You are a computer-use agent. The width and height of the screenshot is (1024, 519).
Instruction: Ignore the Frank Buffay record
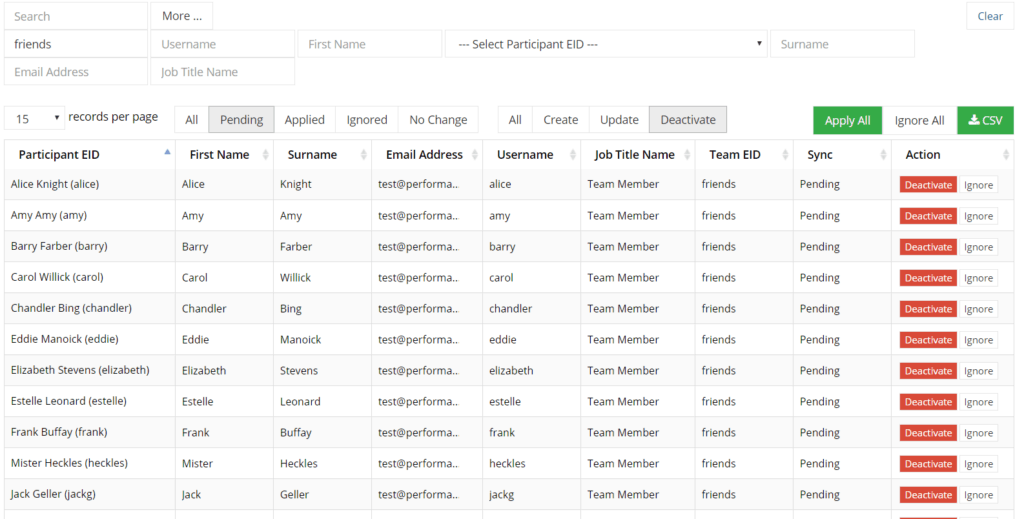click(978, 433)
